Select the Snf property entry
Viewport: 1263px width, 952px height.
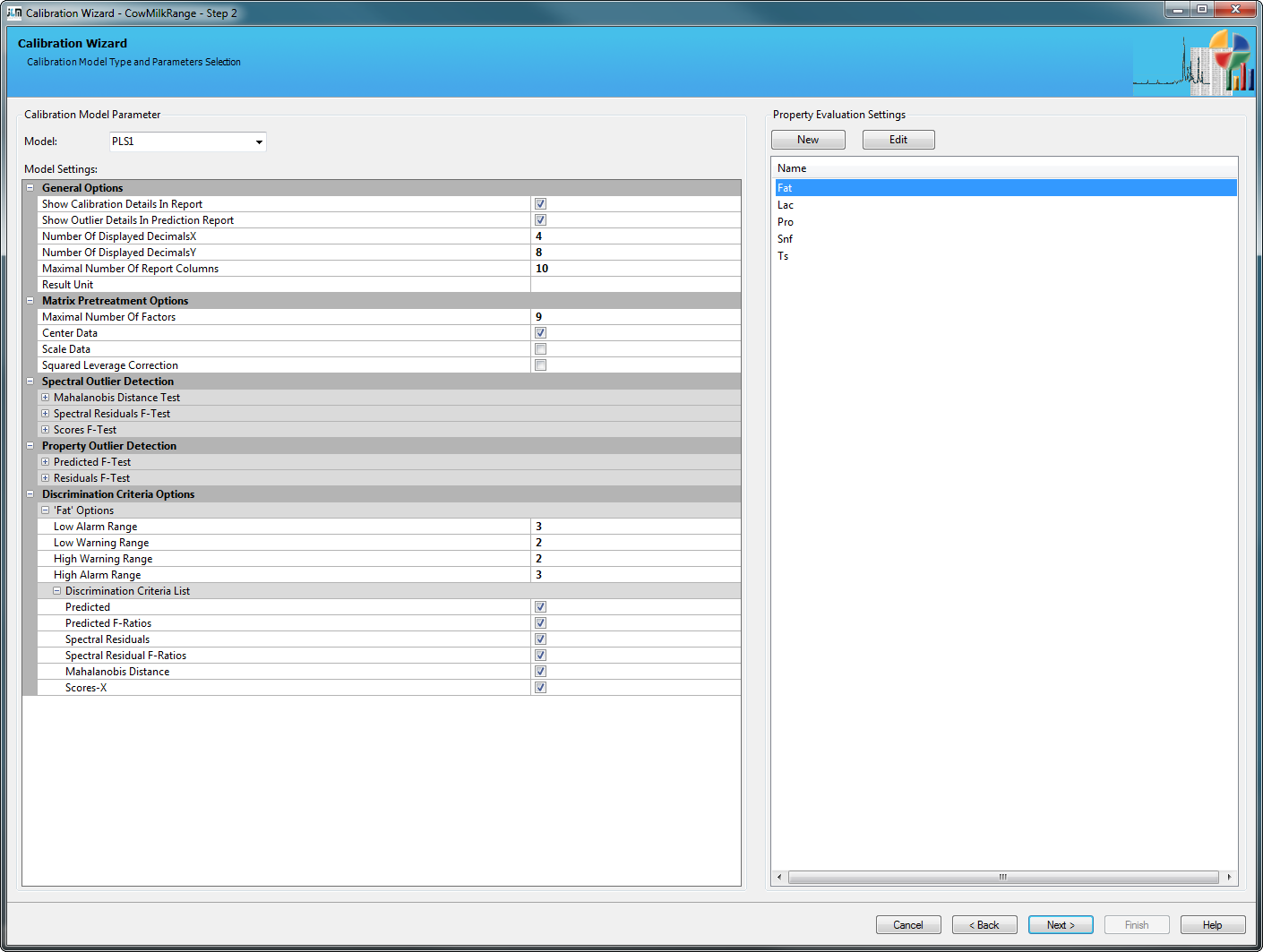tap(786, 239)
